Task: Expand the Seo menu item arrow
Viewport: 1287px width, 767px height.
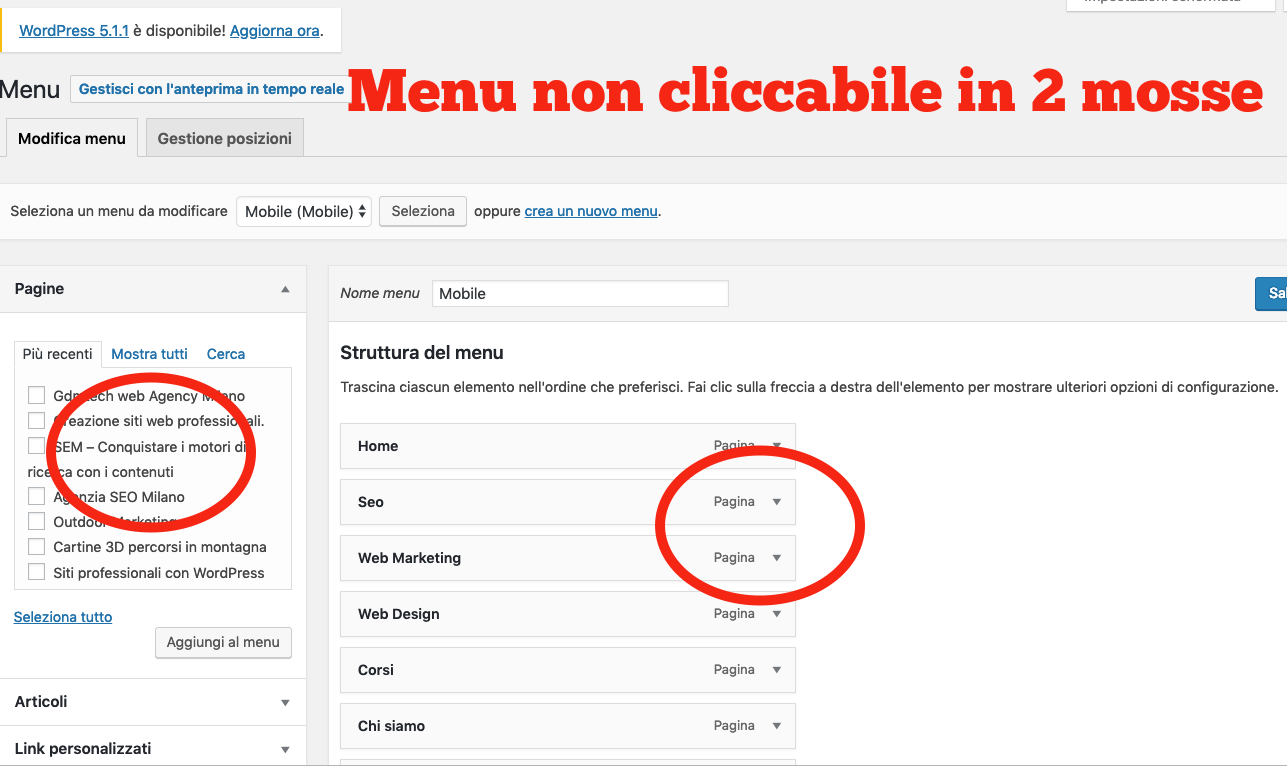Action: [x=777, y=502]
